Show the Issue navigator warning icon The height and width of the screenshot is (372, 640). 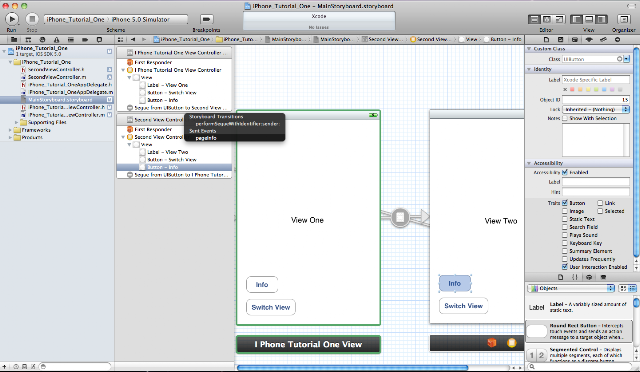(x=57, y=40)
